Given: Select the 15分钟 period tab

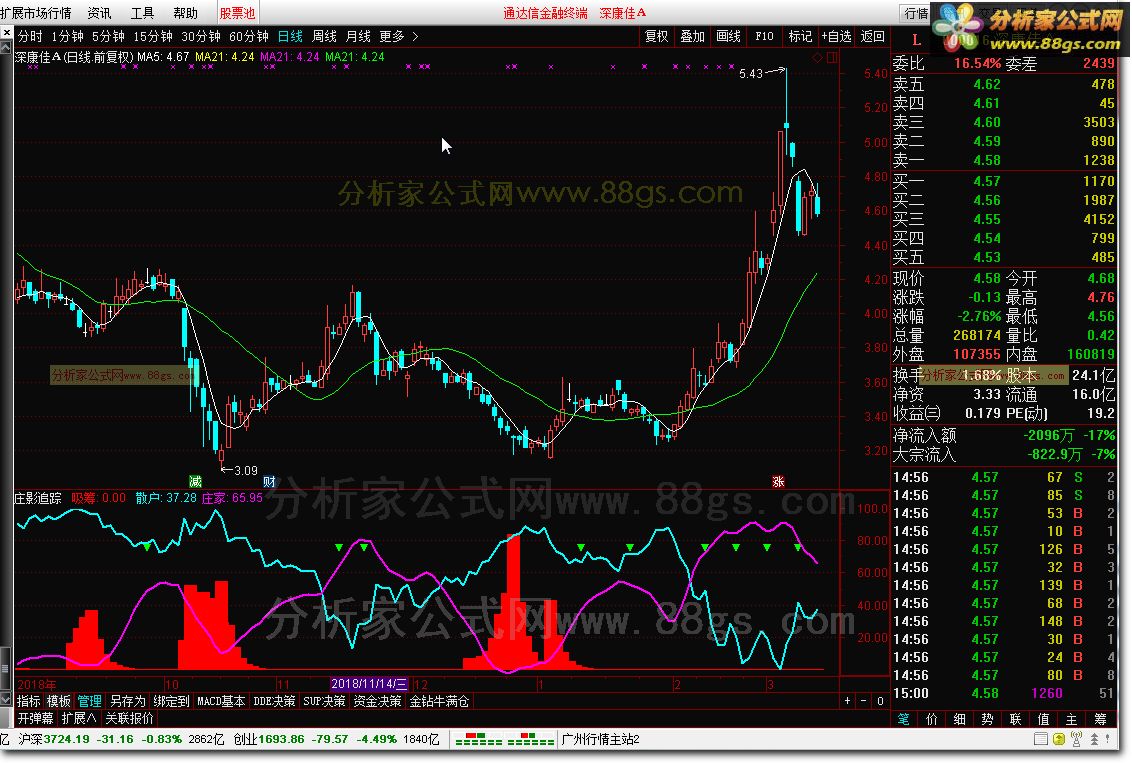Looking at the screenshot, I should [152, 36].
